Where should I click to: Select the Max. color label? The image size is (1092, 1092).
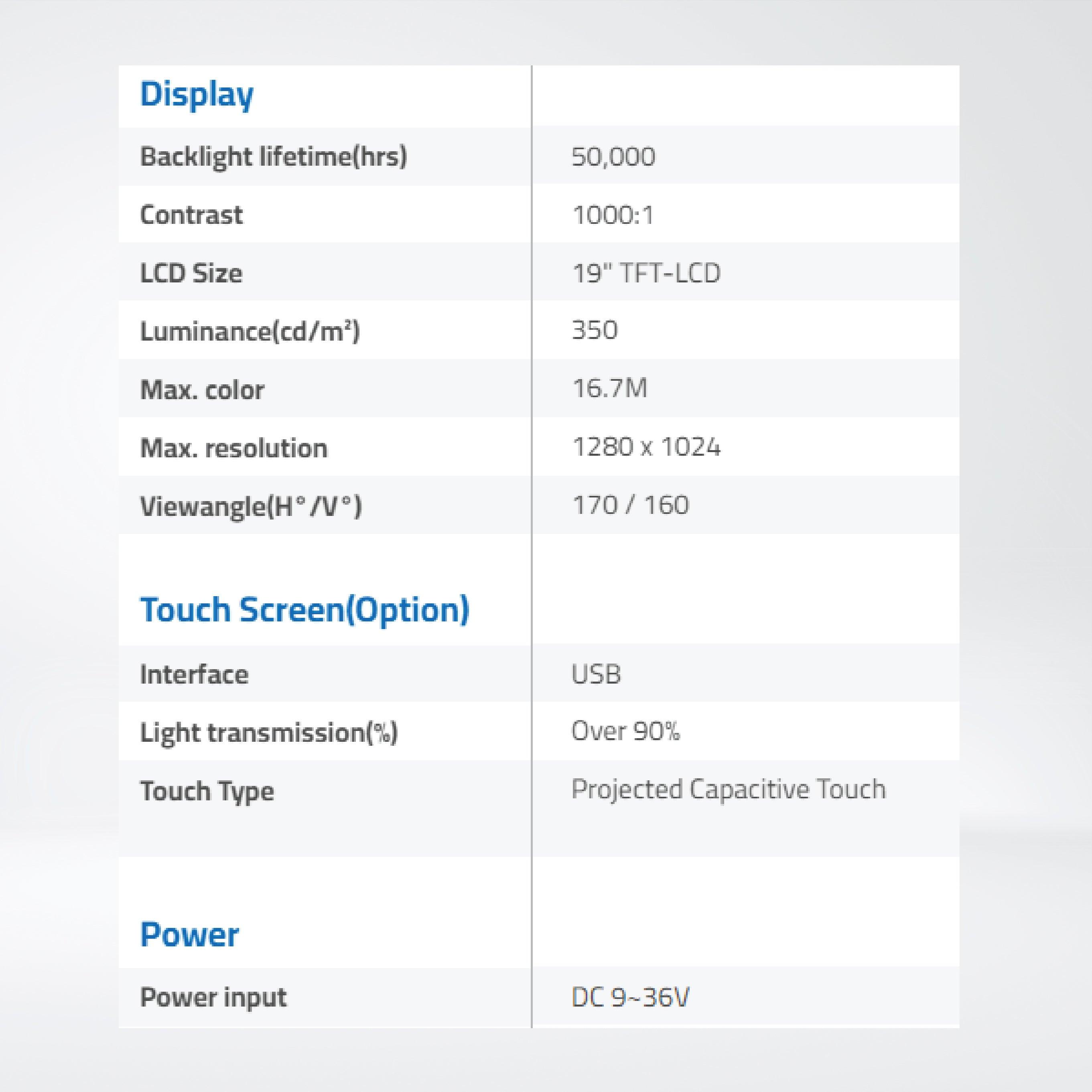pos(202,390)
